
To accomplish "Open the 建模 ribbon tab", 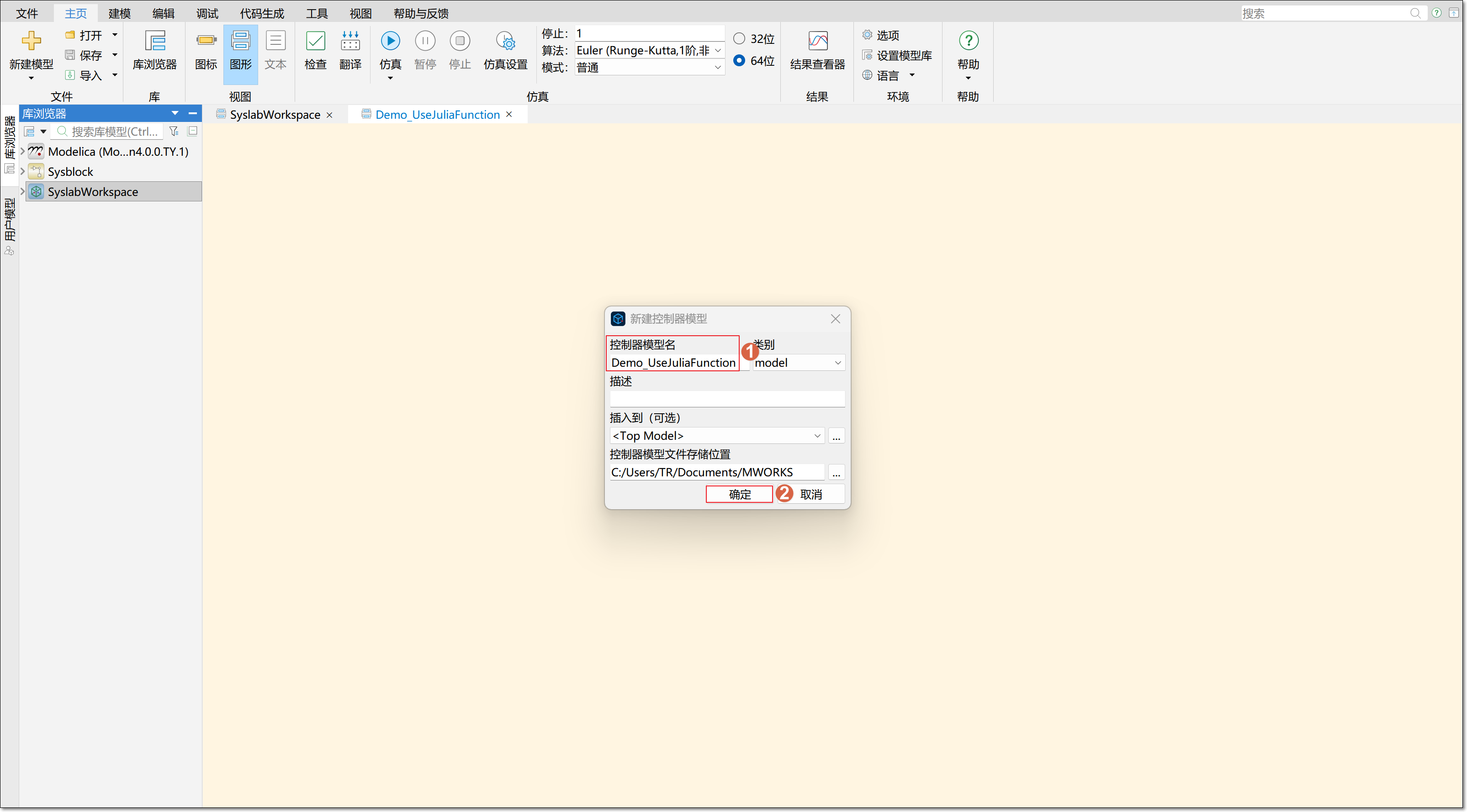I will pos(119,13).
